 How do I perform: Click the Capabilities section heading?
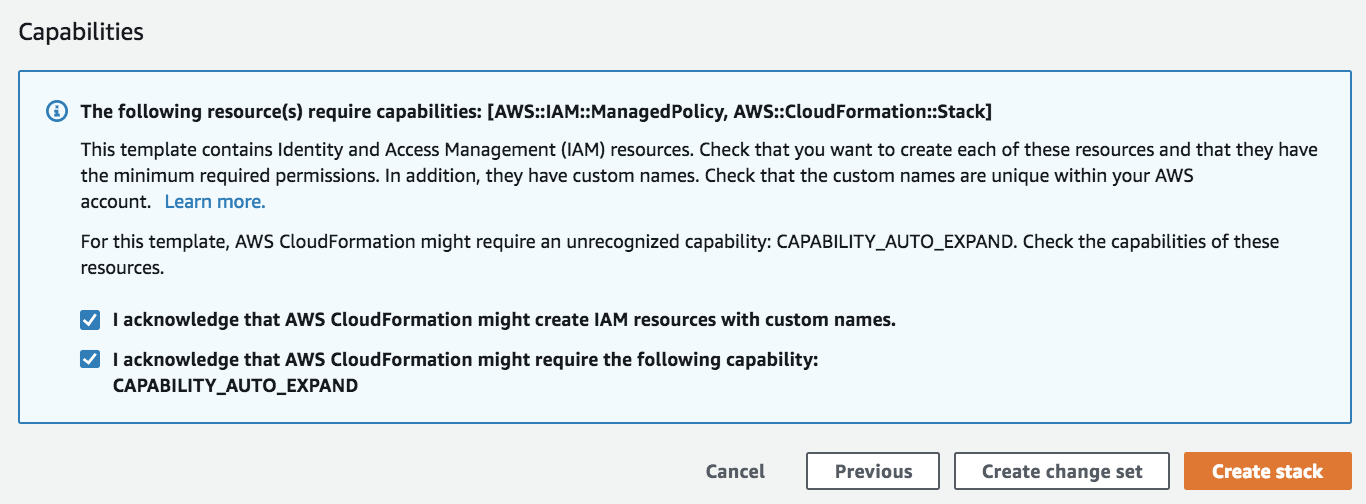[x=81, y=32]
